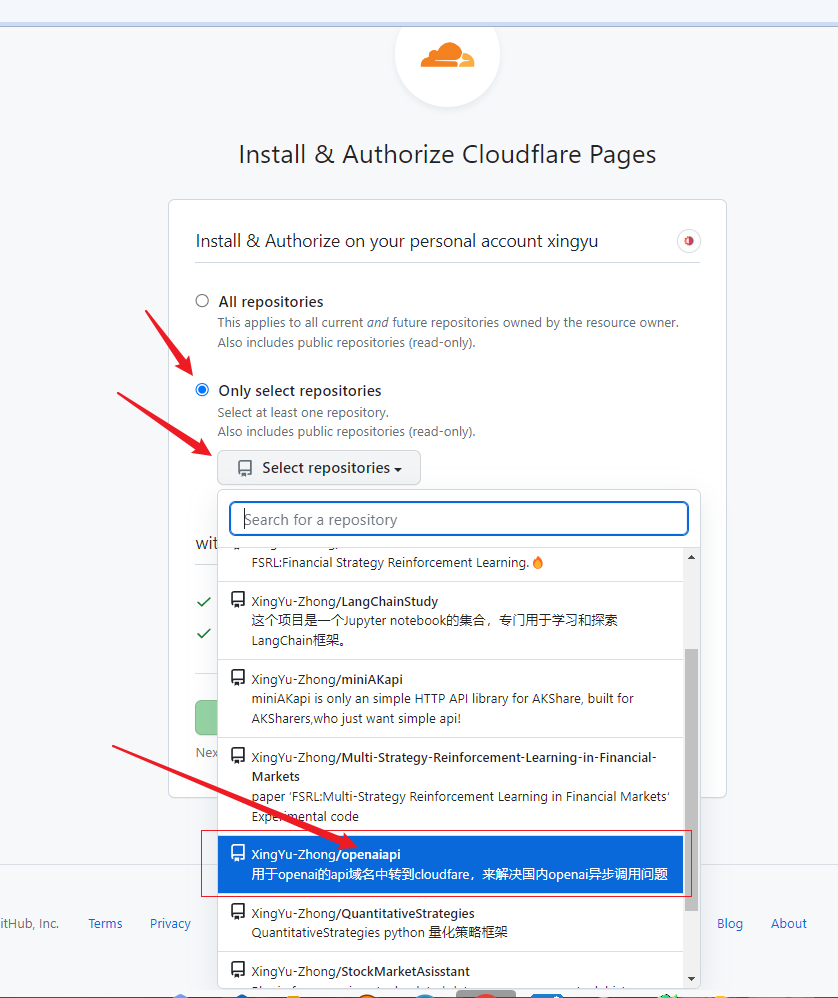The width and height of the screenshot is (838, 998).
Task: Click the repository list scrollbar thumb
Action: coord(692,780)
